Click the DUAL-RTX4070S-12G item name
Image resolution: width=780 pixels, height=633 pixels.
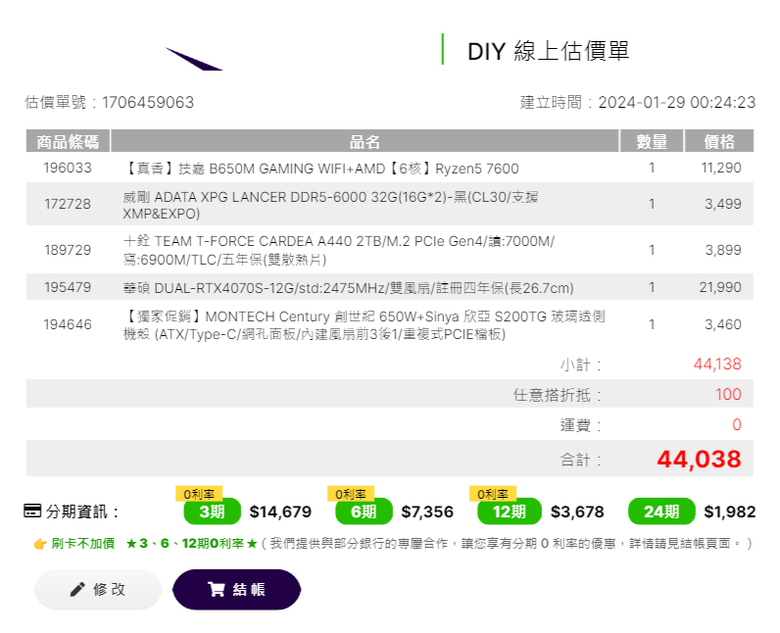coord(348,288)
